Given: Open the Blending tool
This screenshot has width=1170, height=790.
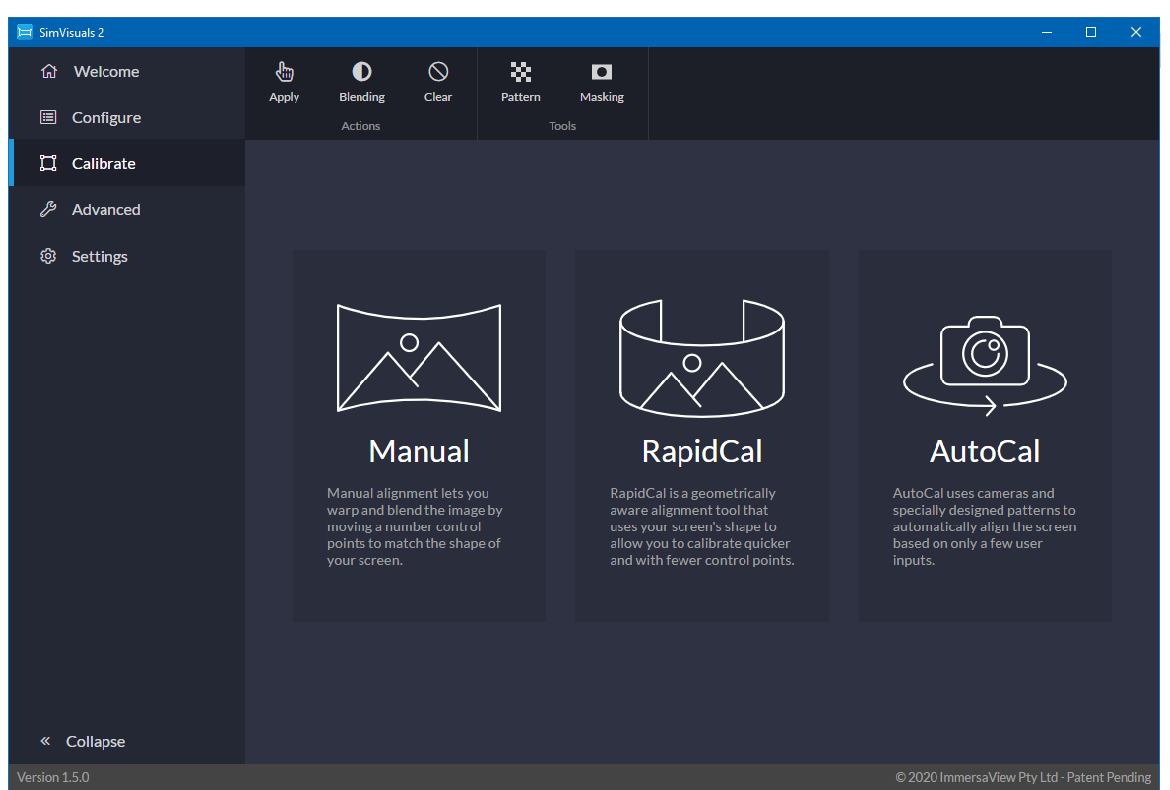Looking at the screenshot, I should pos(362,82).
